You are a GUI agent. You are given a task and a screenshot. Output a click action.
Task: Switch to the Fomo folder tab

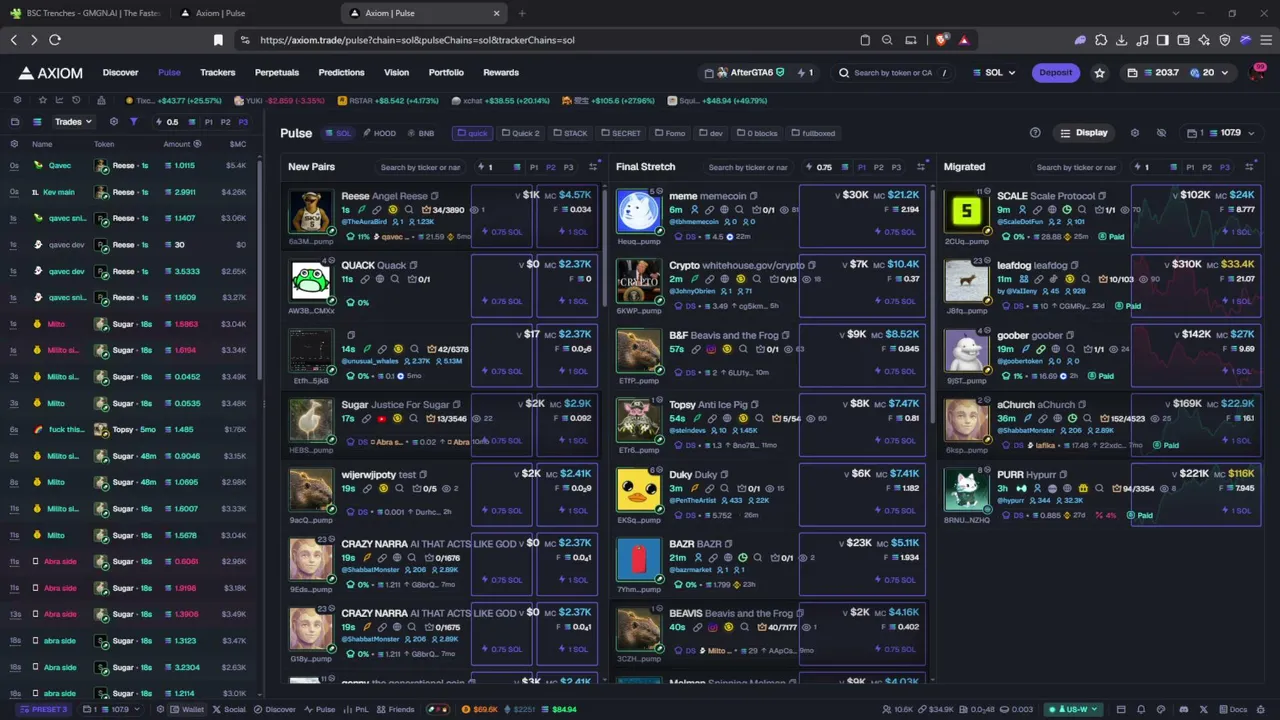click(x=670, y=133)
